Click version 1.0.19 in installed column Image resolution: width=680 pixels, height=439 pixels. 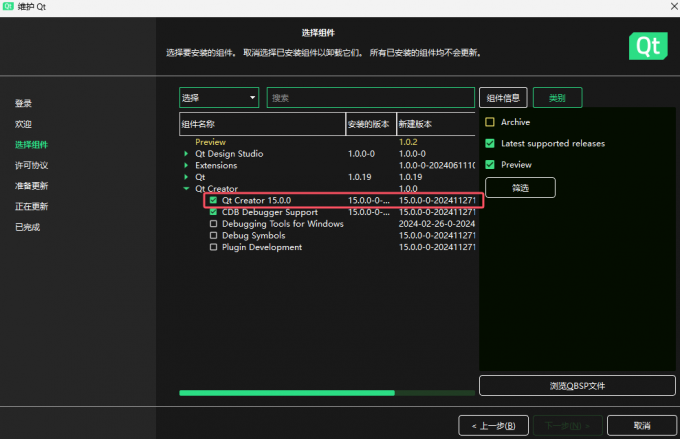(360, 177)
